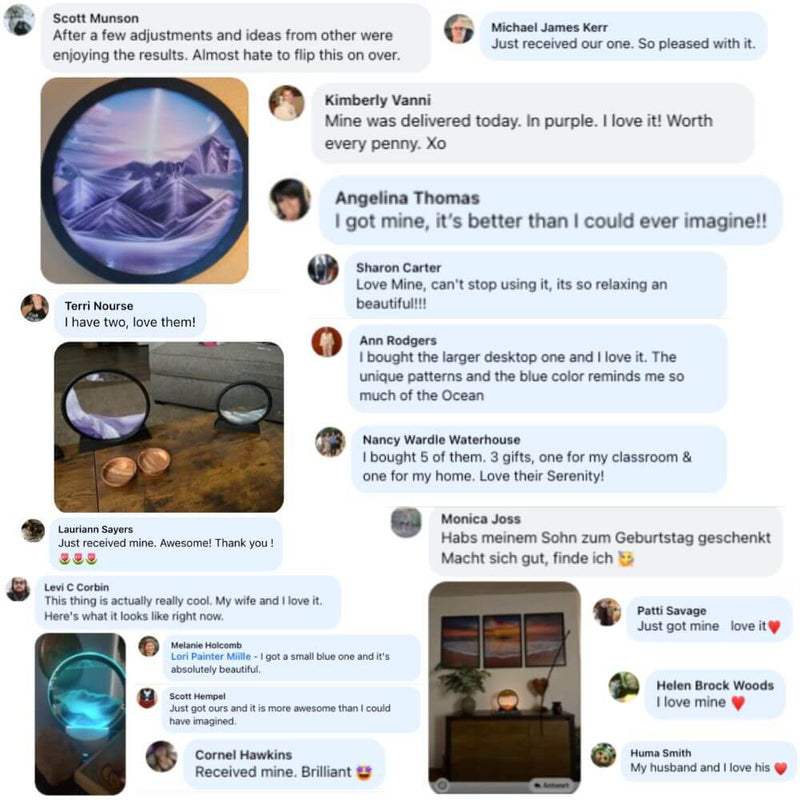
Task: Open the Terri Nourse name link
Action: [99, 306]
